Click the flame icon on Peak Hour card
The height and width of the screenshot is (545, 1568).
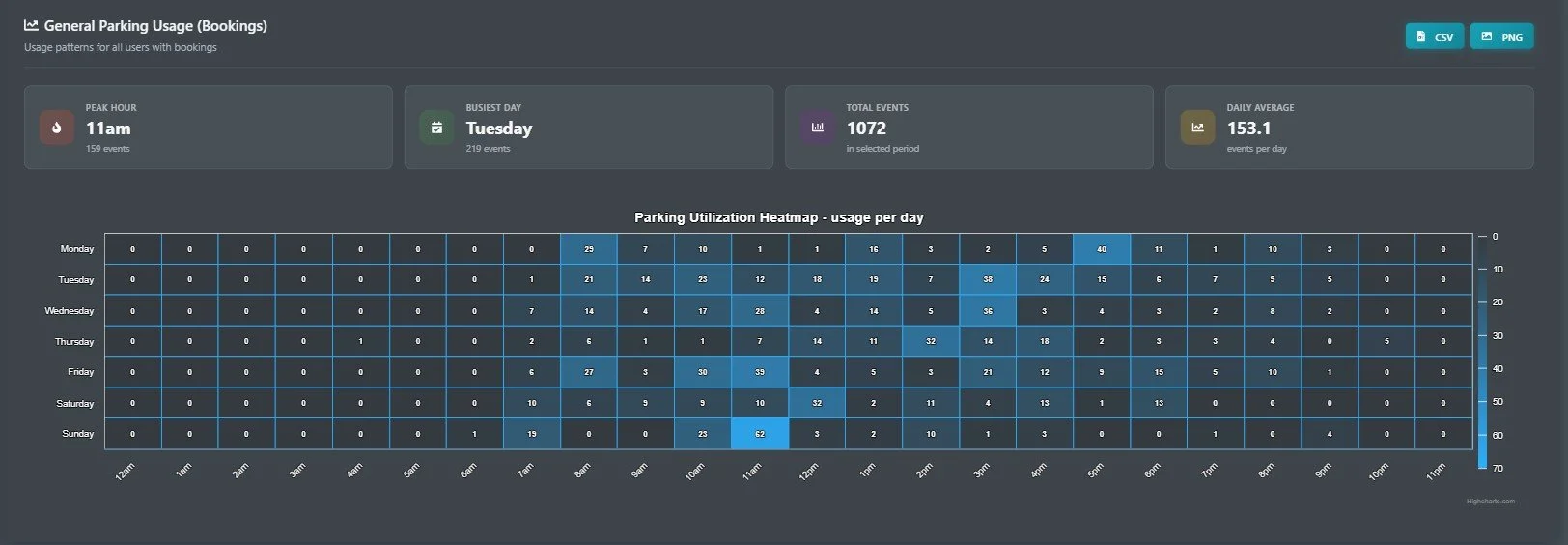57,128
